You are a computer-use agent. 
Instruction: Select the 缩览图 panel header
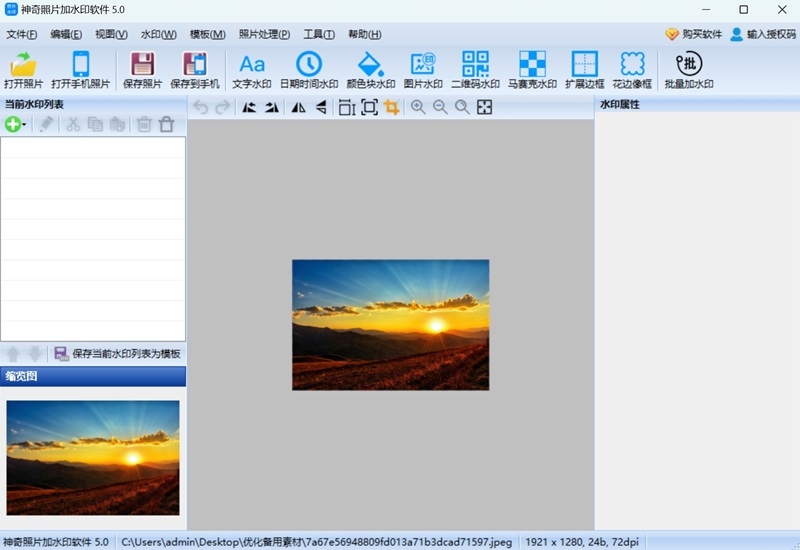(93, 377)
